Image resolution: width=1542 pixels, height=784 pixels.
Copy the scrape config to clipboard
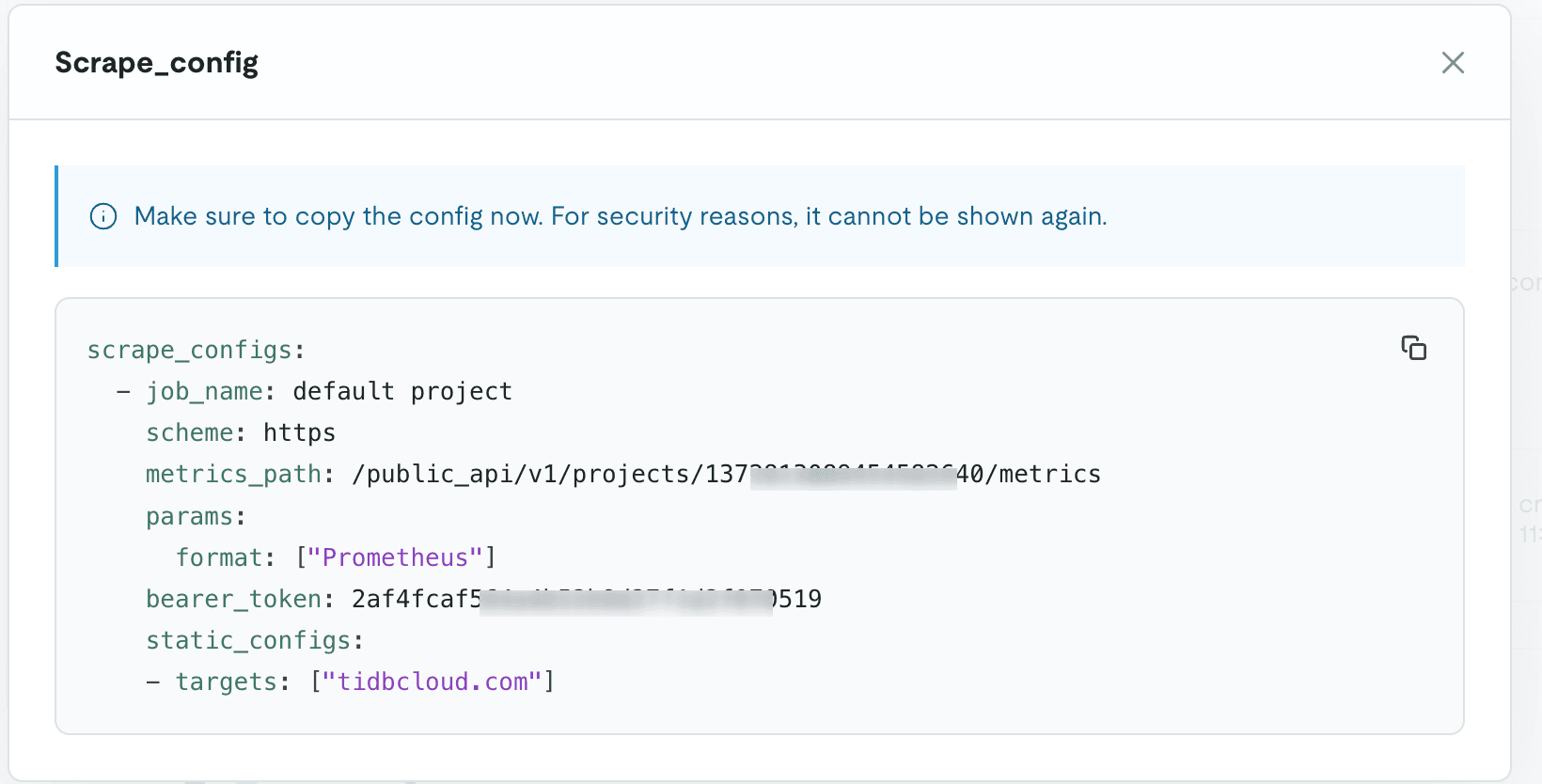tap(1413, 348)
